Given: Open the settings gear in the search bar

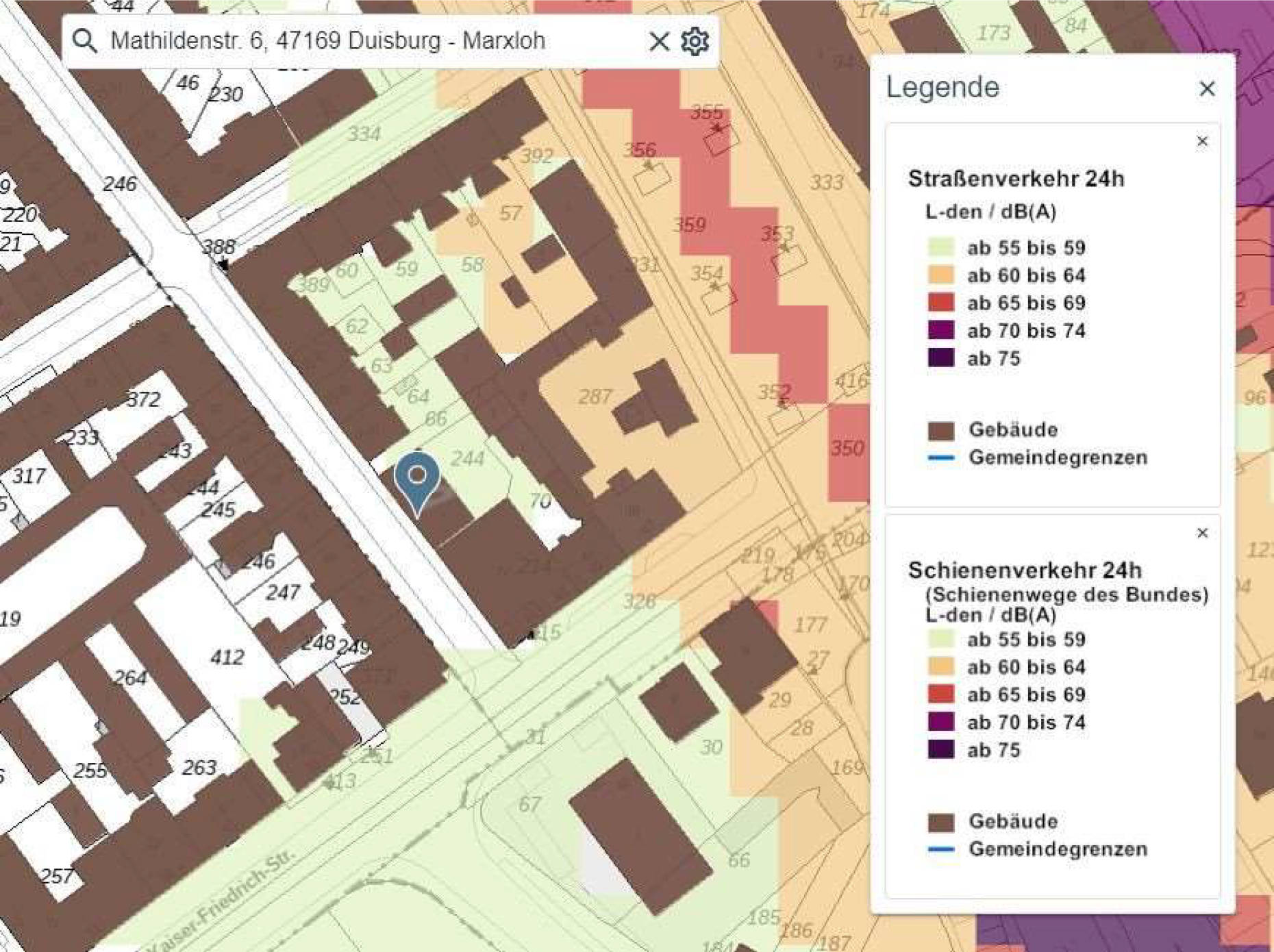Looking at the screenshot, I should [x=695, y=42].
